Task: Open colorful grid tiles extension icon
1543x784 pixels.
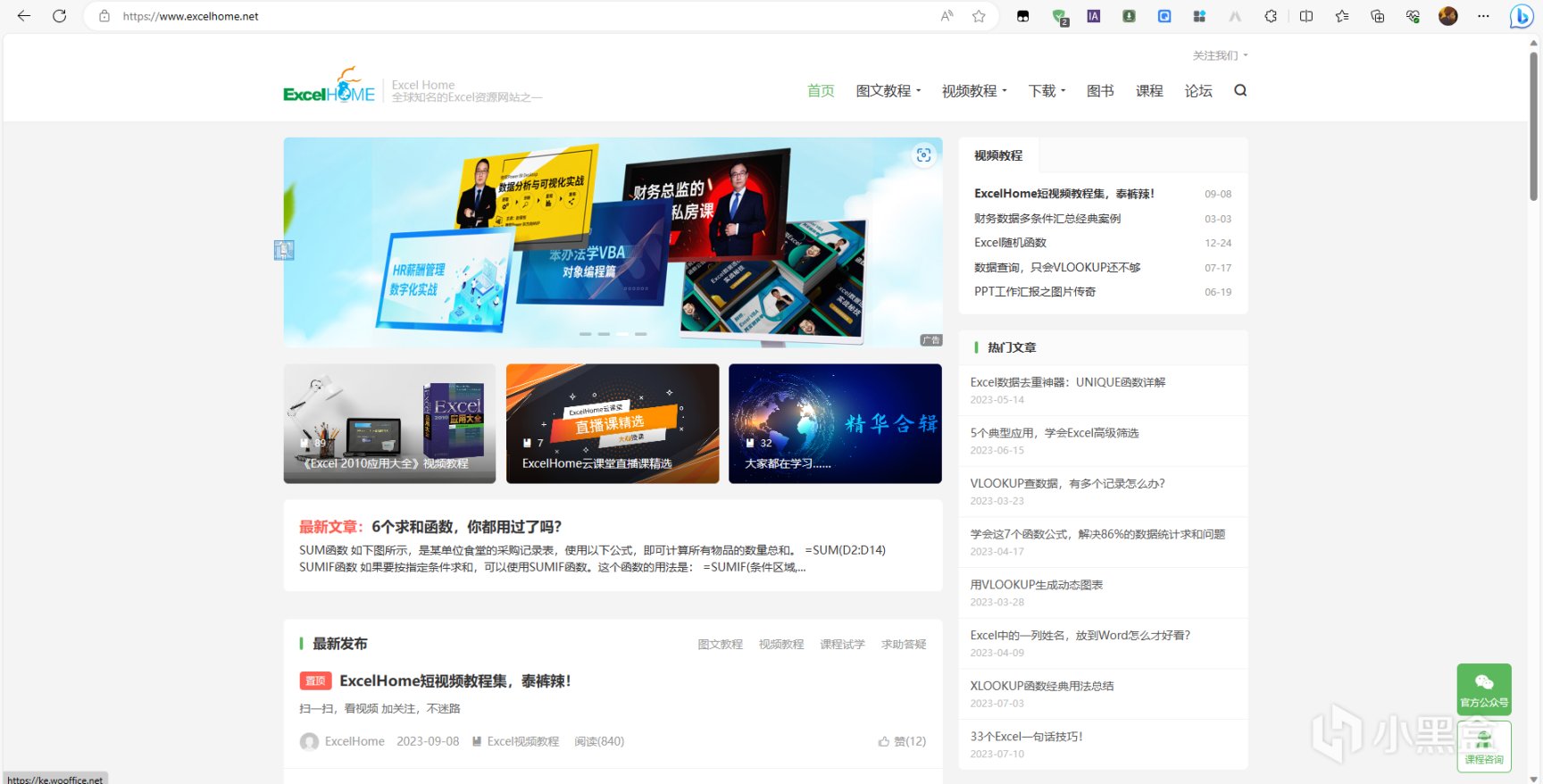Action: click(x=1199, y=16)
